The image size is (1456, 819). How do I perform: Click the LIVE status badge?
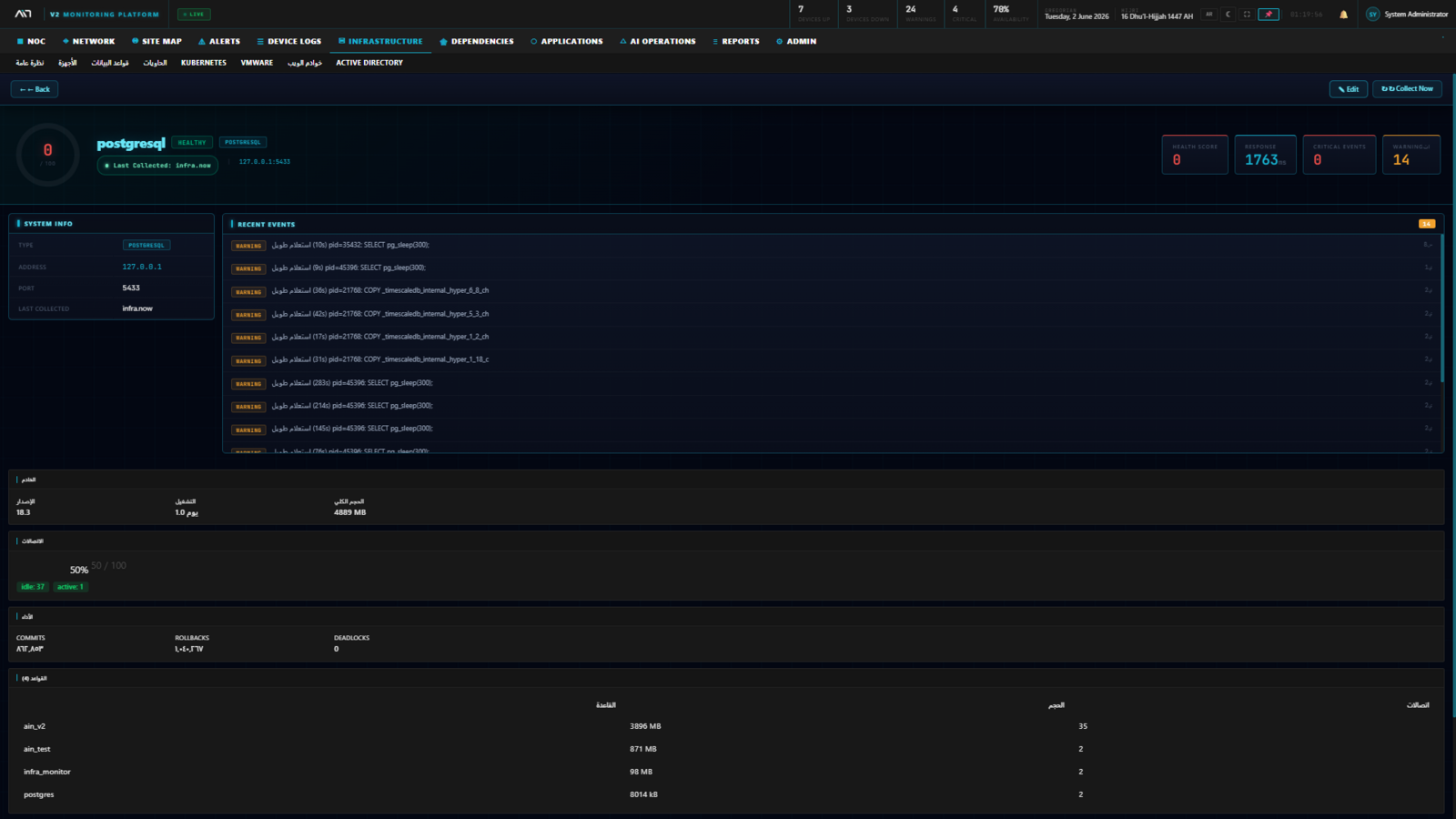[x=194, y=15]
